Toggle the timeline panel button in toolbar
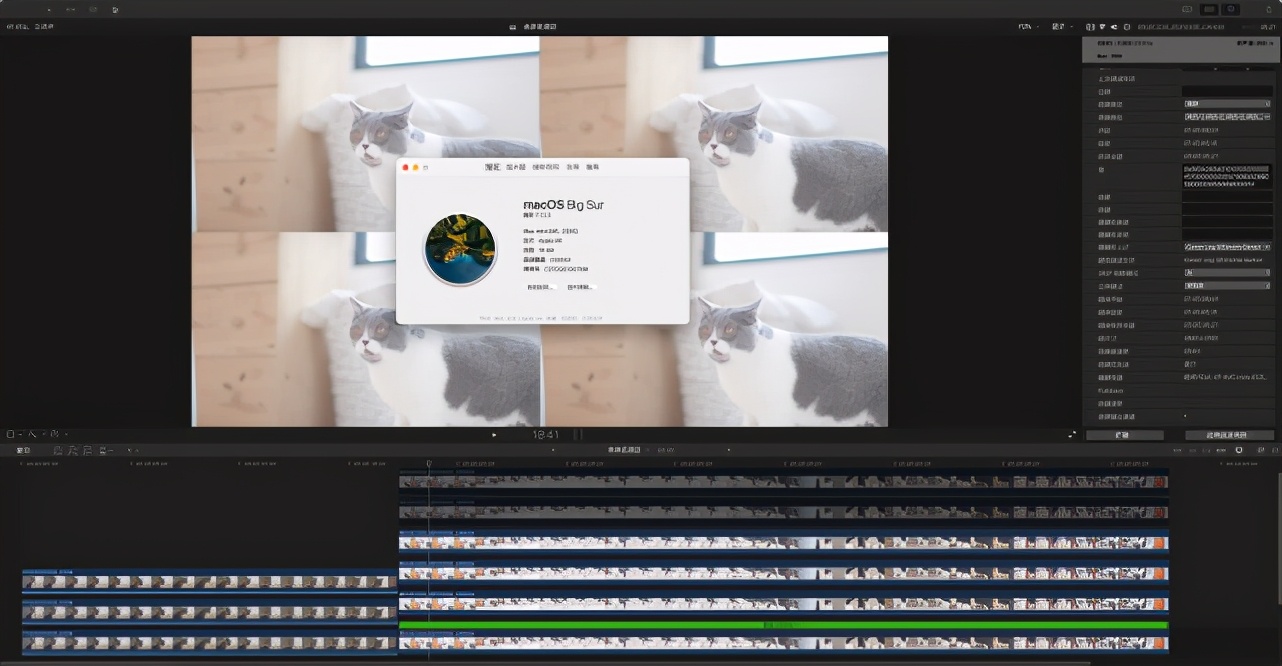This screenshot has height=666, width=1282. point(1209,9)
